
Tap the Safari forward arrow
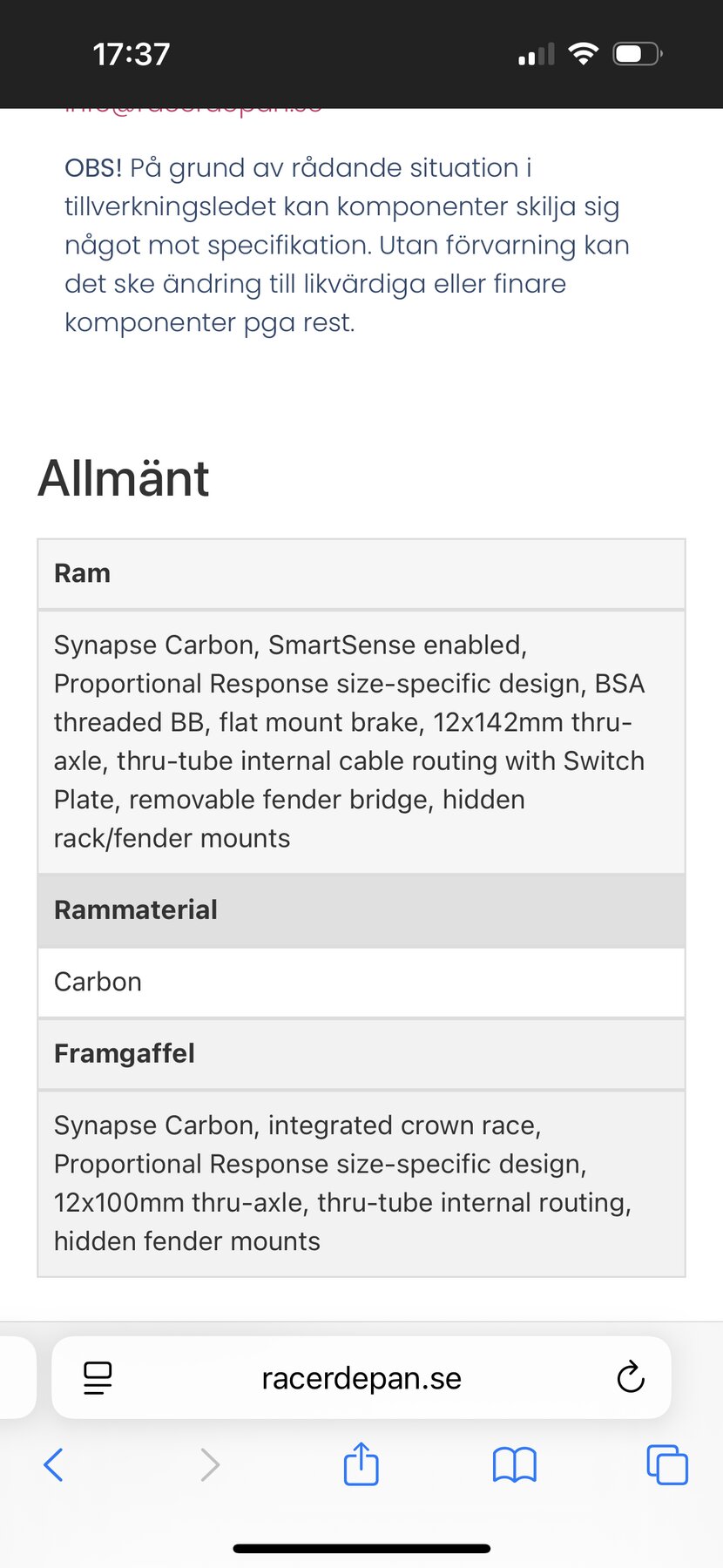(210, 1464)
